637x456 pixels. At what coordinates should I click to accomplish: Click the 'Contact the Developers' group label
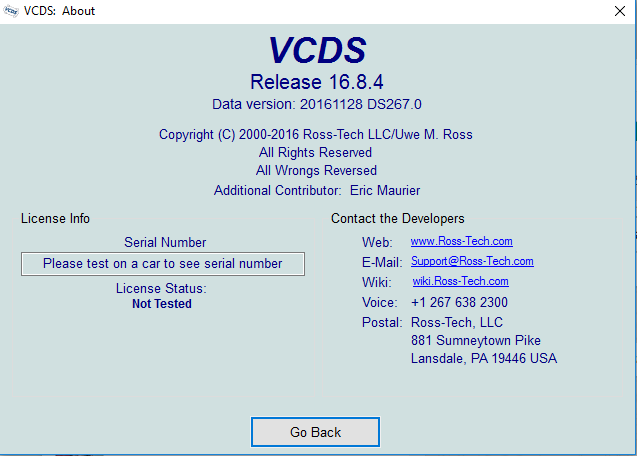click(x=397, y=218)
